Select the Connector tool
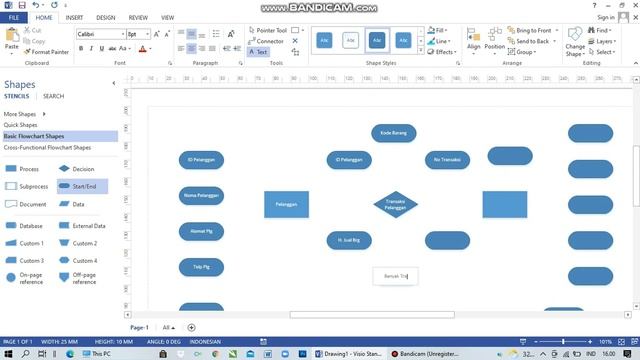The height and width of the screenshot is (360, 640). point(266,41)
